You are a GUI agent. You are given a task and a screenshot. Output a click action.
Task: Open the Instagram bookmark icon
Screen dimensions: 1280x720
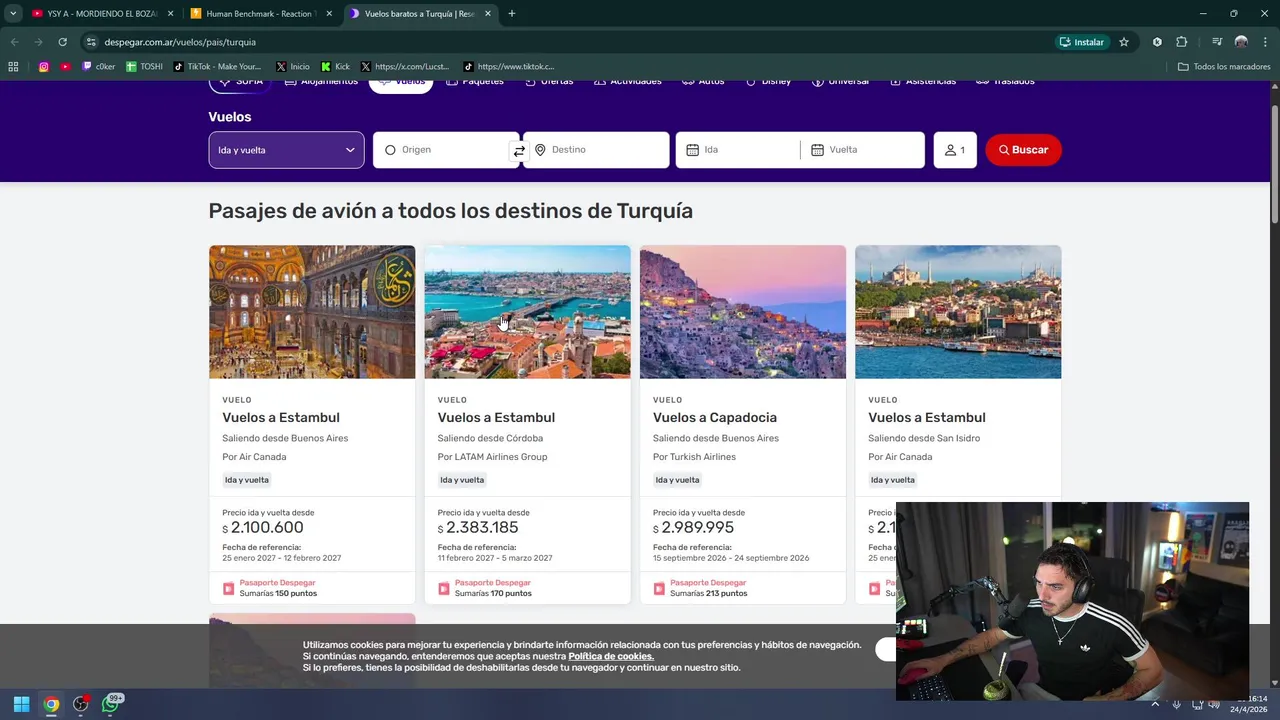tap(44, 67)
